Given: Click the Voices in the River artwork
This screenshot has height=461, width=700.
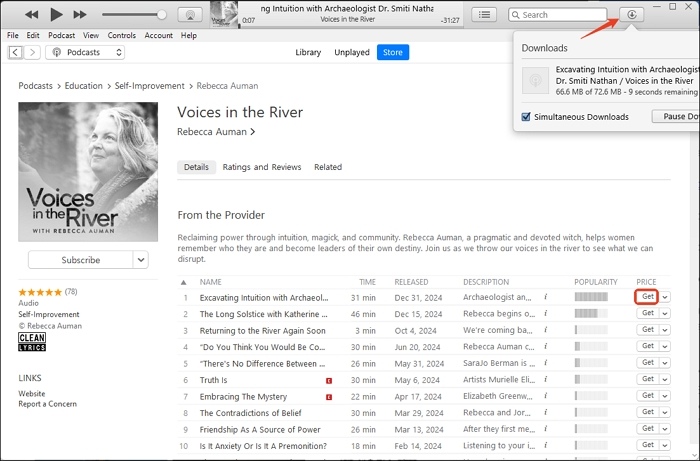Looking at the screenshot, I should [x=88, y=172].
